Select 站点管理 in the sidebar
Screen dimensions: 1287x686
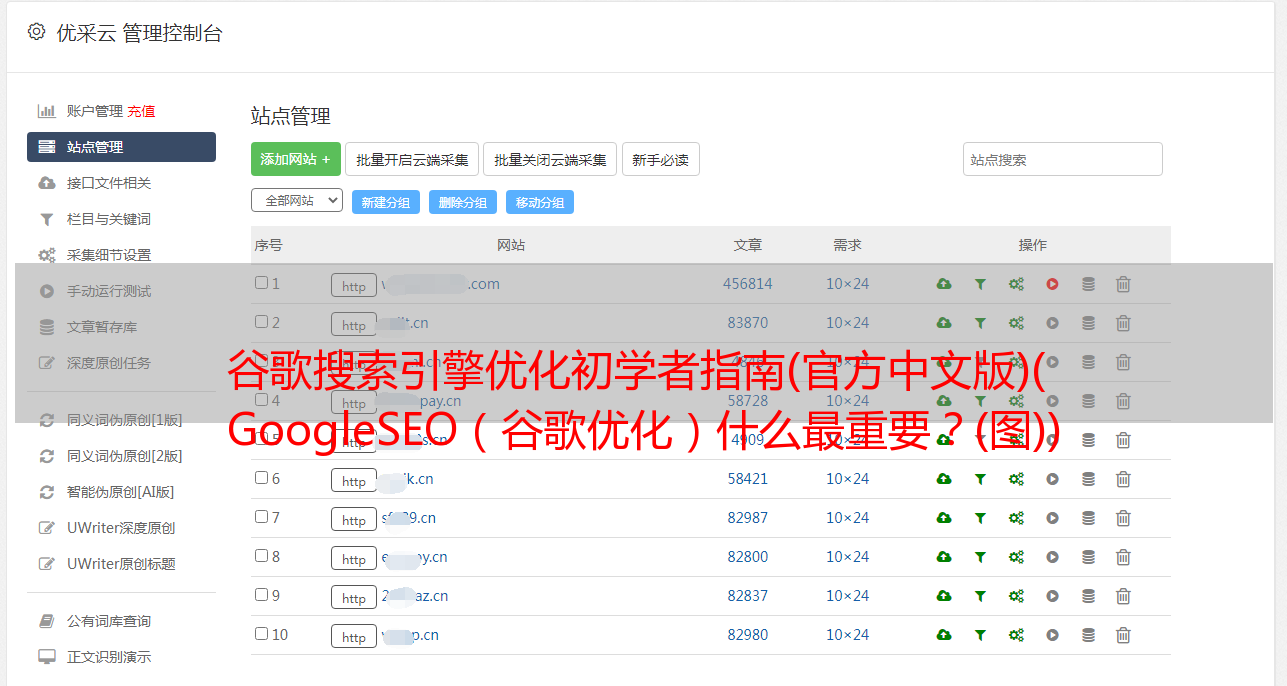[121, 147]
